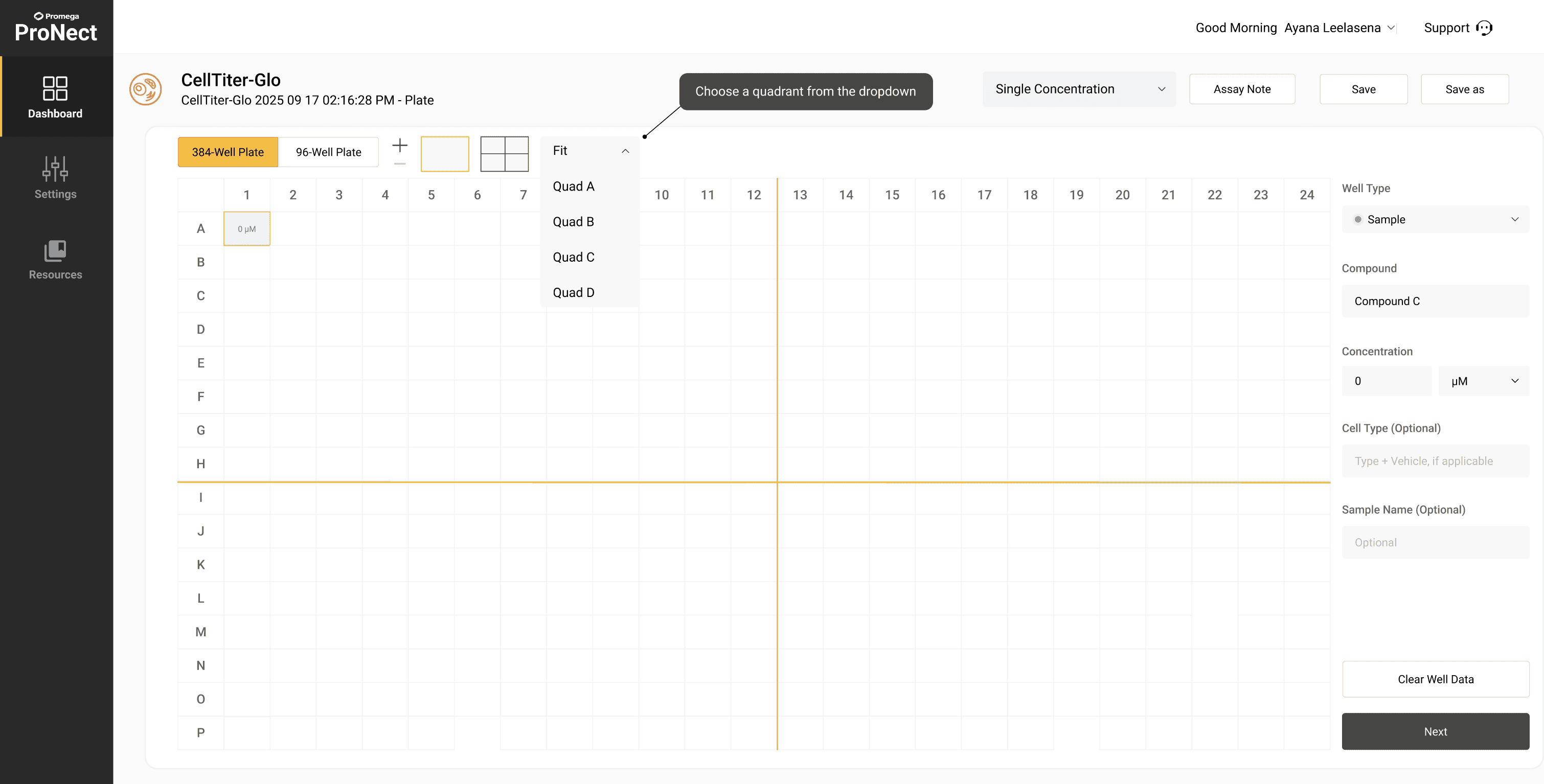This screenshot has width=1544, height=784.
Task: Select the four-quadrant plate view icon
Action: coord(504,154)
